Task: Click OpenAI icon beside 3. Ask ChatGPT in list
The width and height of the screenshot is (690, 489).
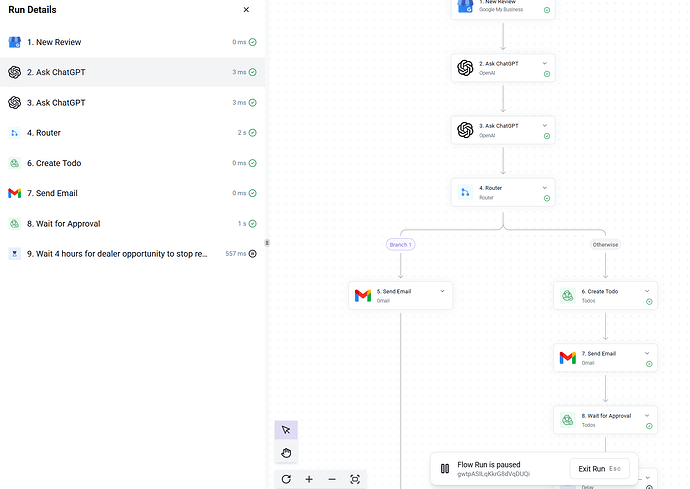Action: coord(15,103)
